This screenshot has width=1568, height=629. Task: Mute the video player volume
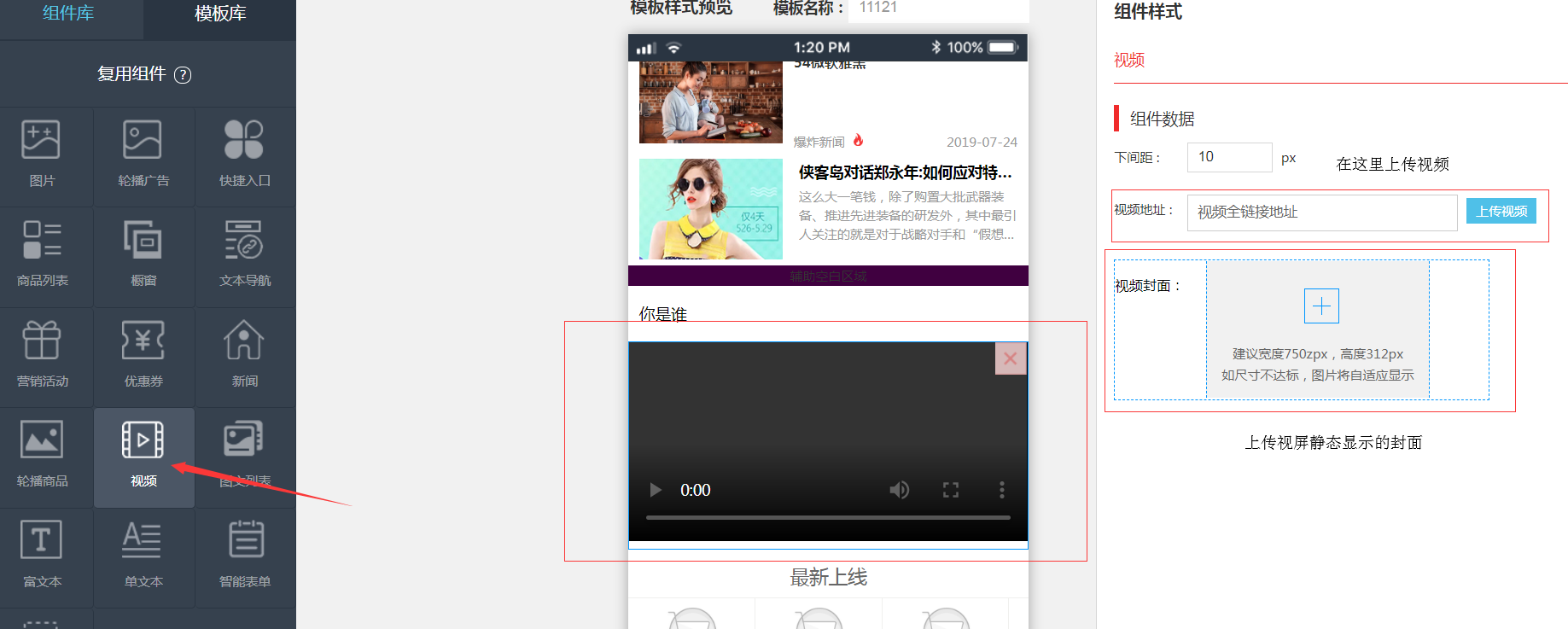click(x=899, y=490)
